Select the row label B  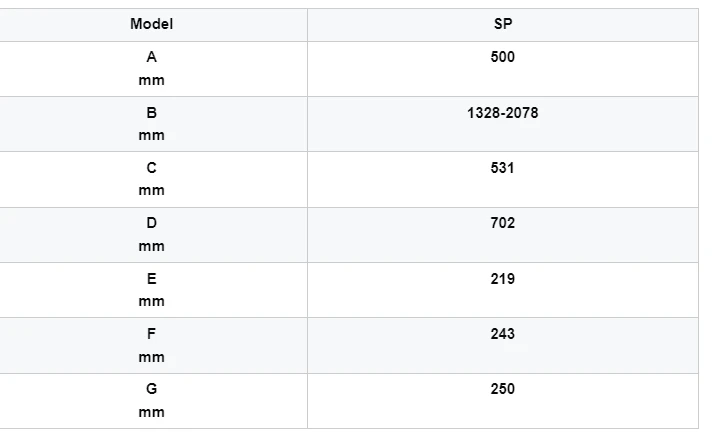tap(151, 113)
